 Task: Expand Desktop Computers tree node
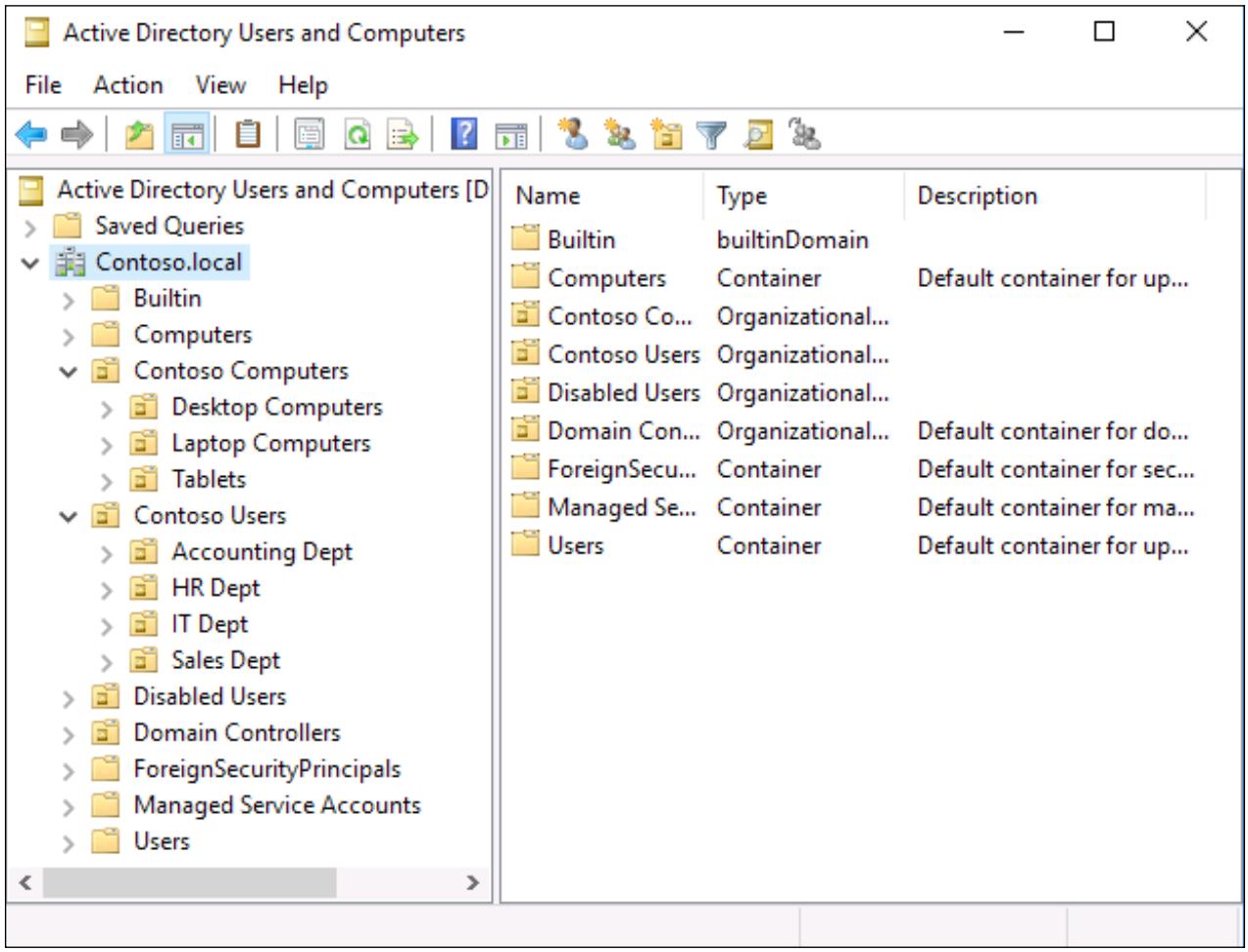point(107,409)
